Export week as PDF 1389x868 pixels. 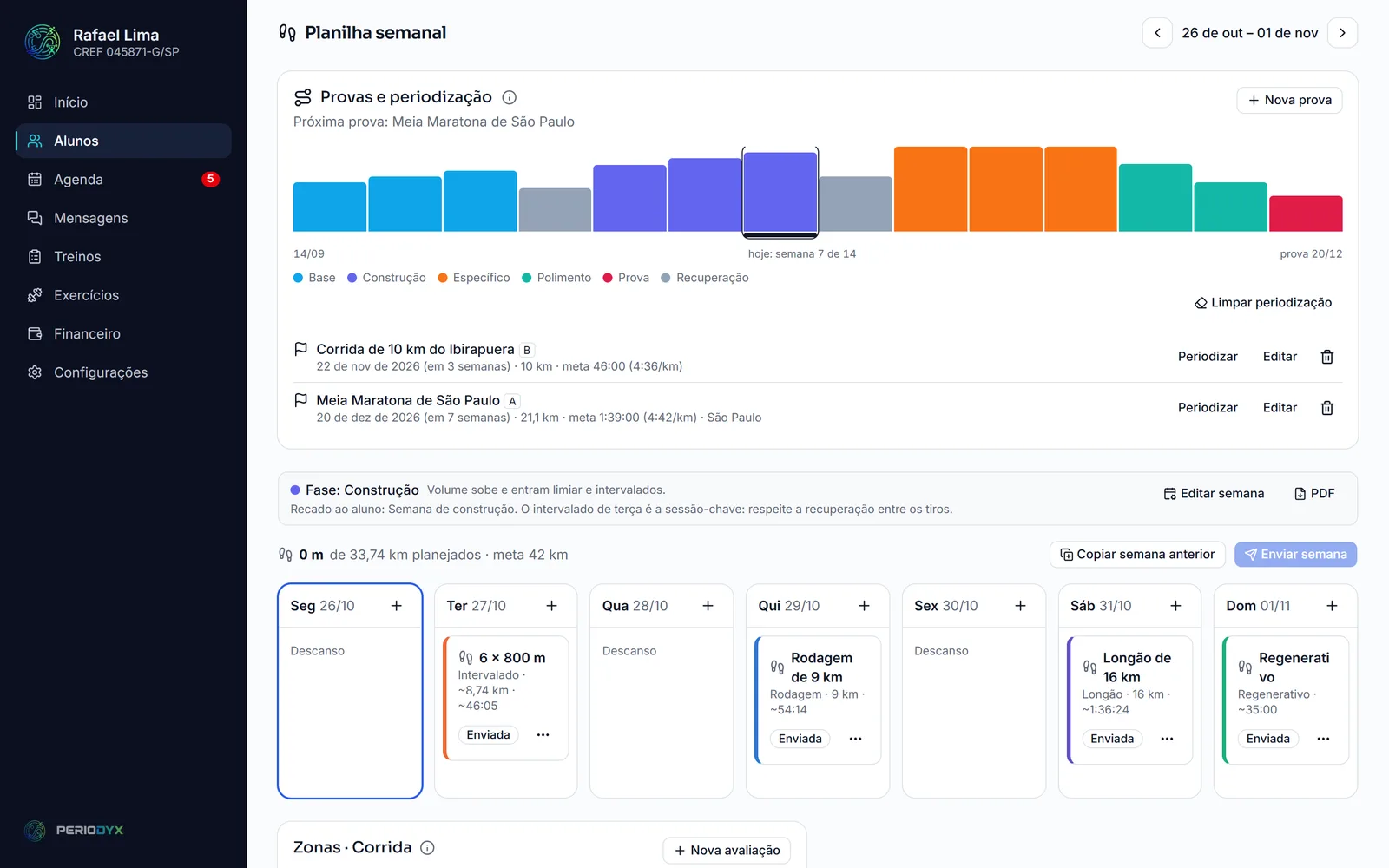click(x=1314, y=494)
